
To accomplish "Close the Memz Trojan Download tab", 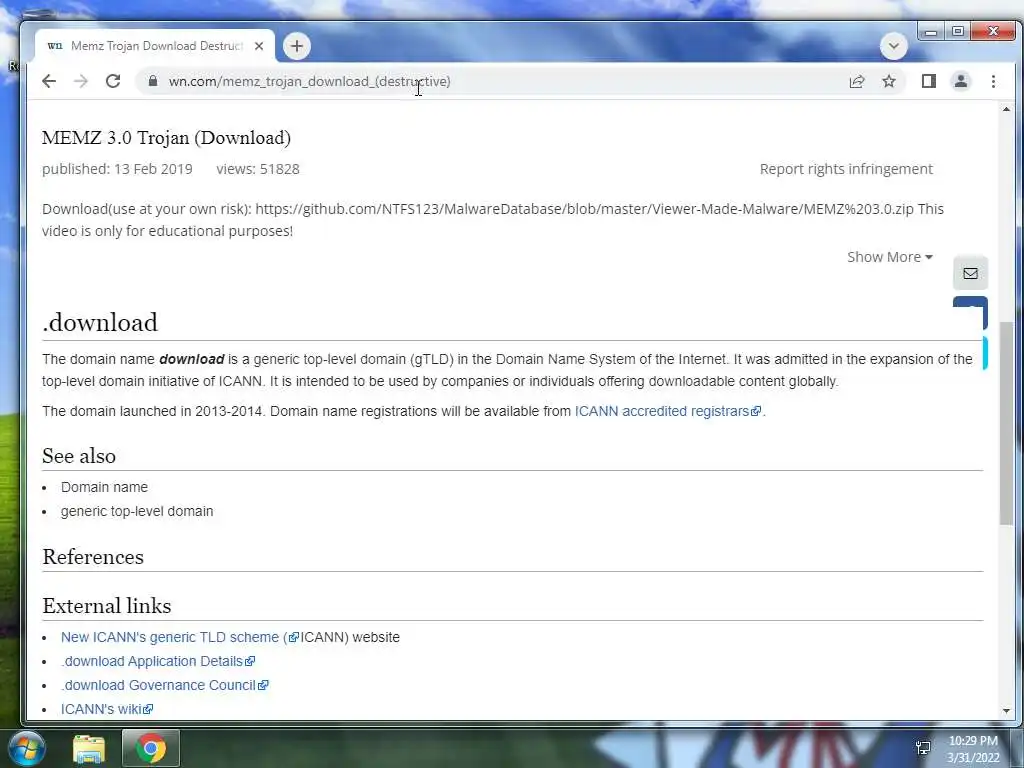I will tap(259, 46).
